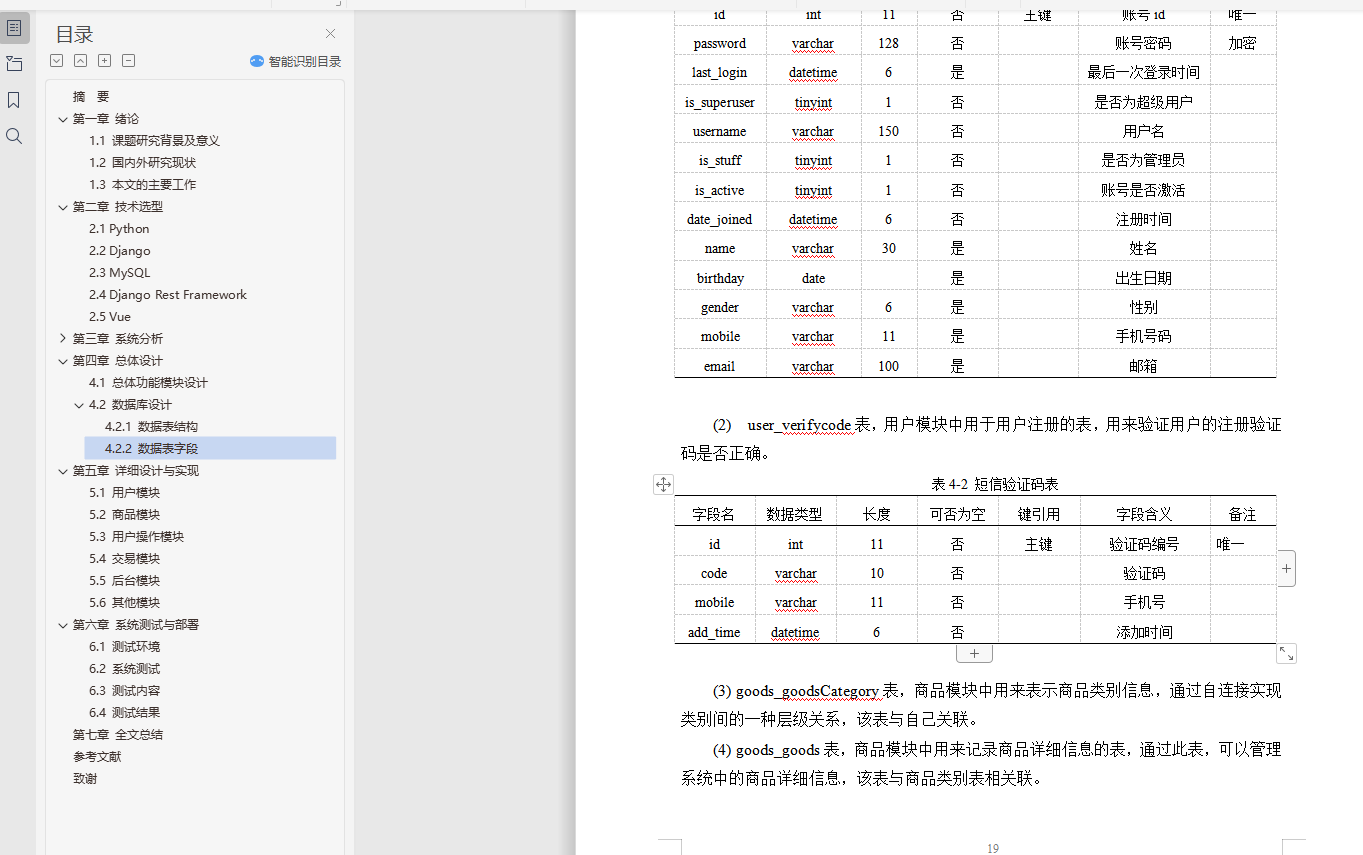Add a row using the plus below the table

coord(974,653)
